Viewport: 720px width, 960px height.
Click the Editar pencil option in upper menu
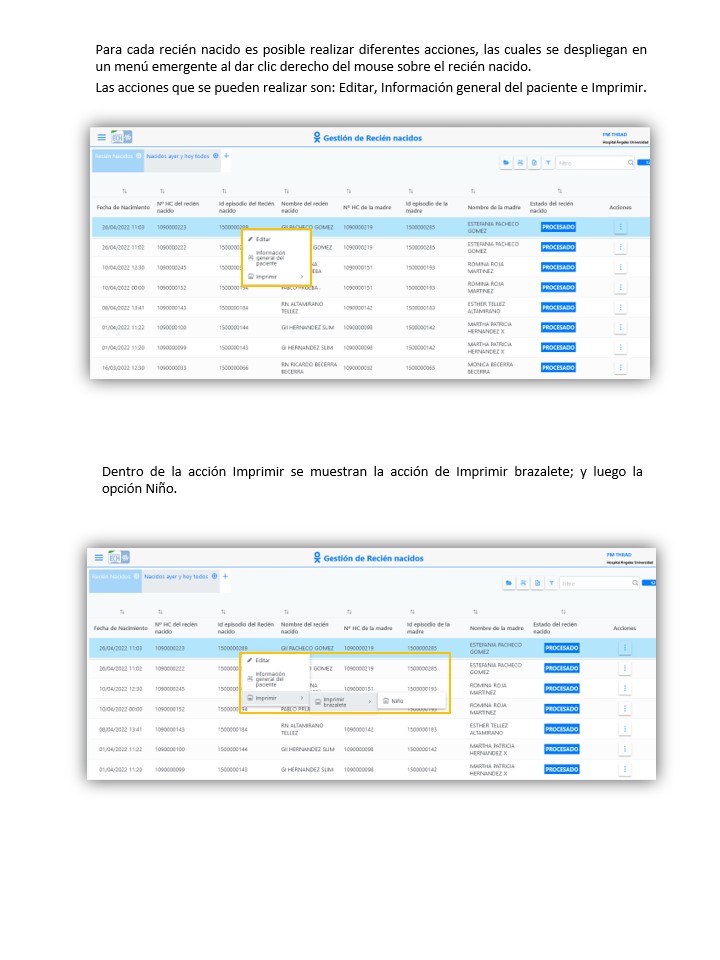pyautogui.click(x=262, y=239)
